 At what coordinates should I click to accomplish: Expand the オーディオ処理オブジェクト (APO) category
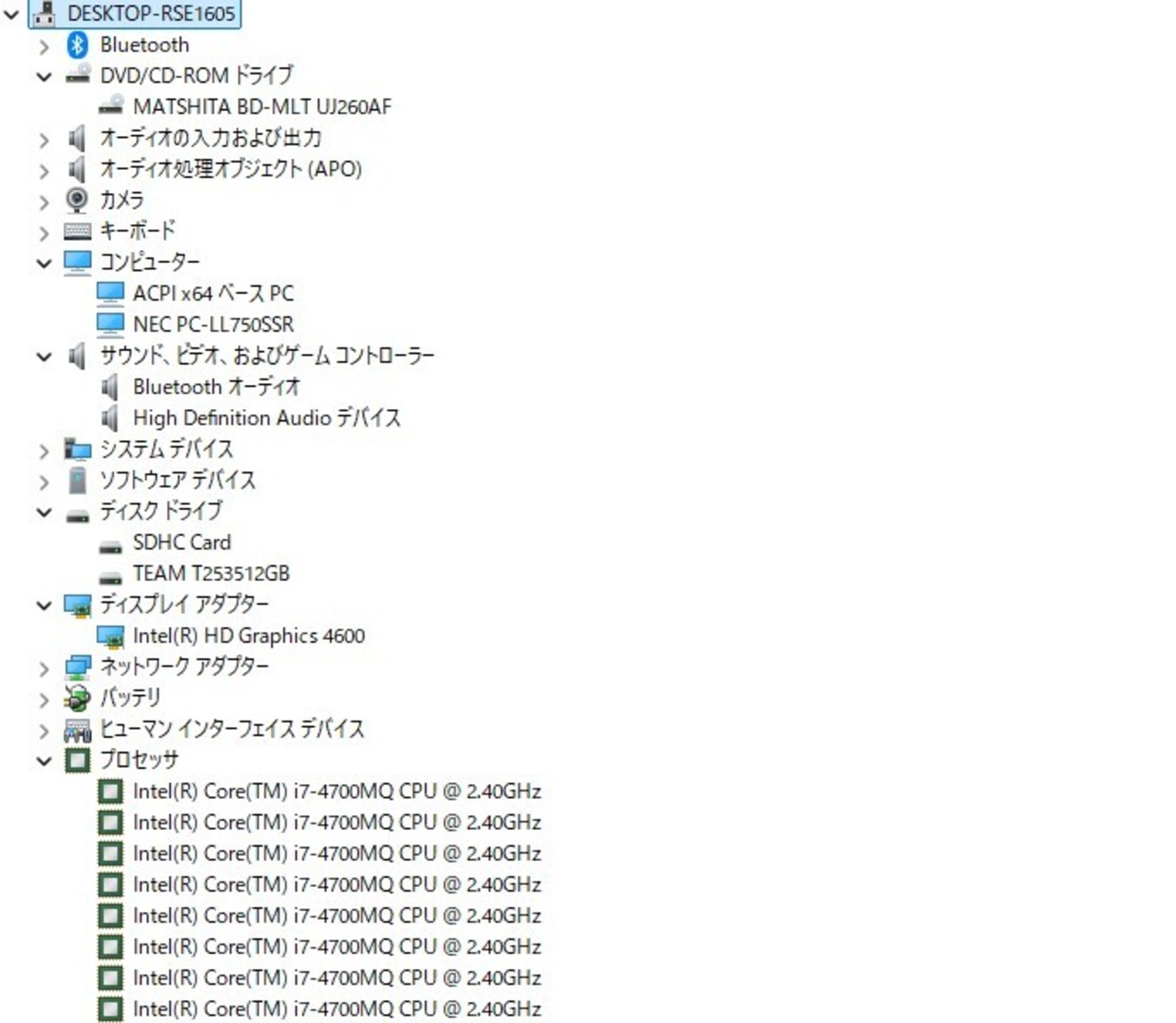[x=44, y=171]
